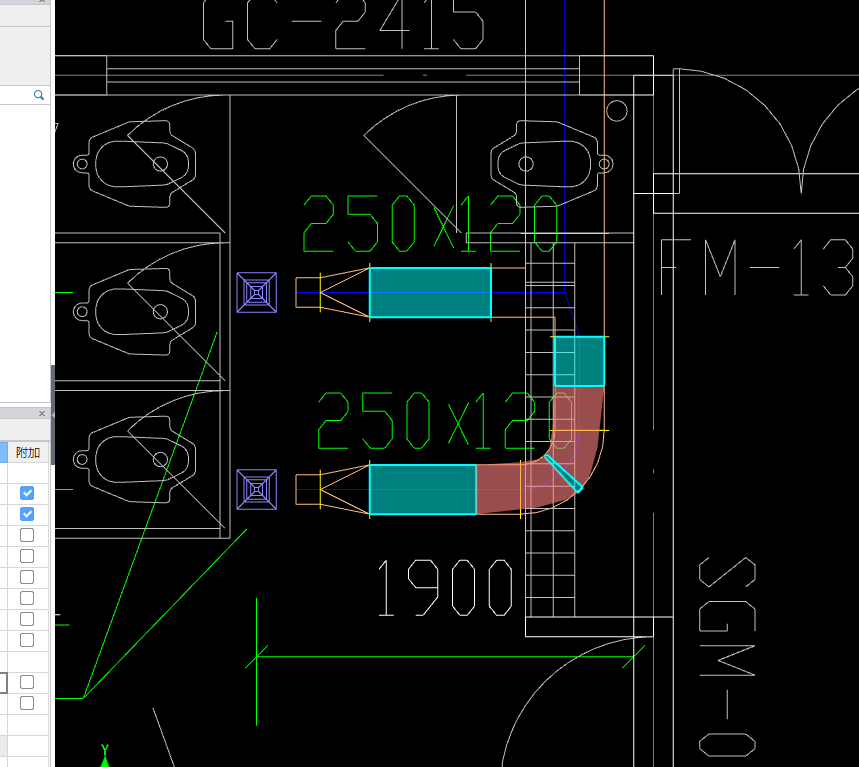Select the small circle floor drain symbol
This screenshot has width=859, height=767.
click(x=617, y=111)
